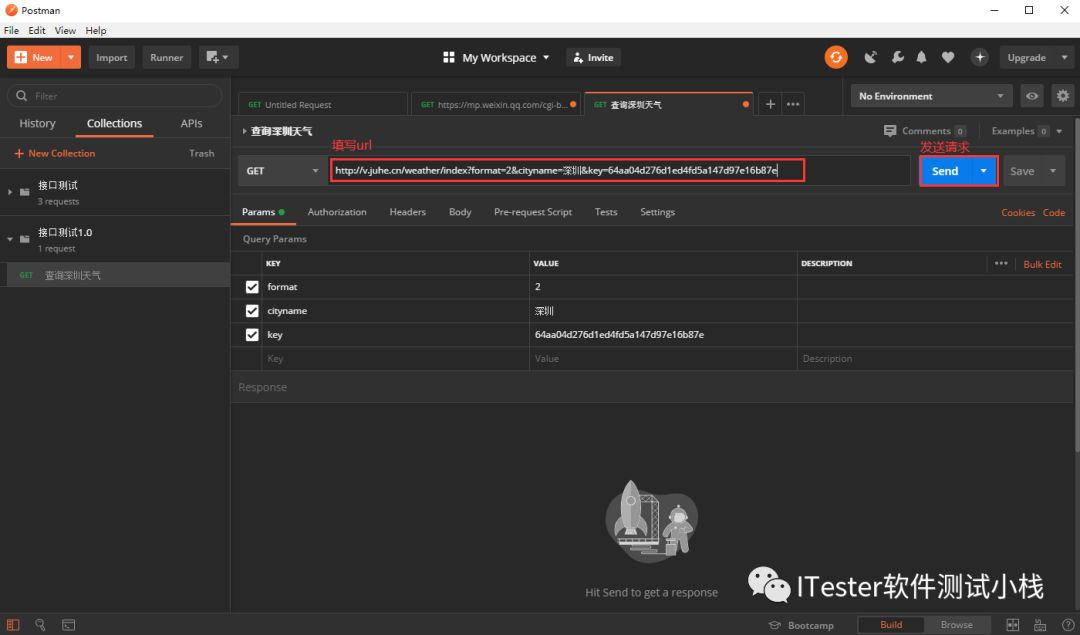Switch to the APIs tab
This screenshot has height=635, width=1080.
click(191, 123)
